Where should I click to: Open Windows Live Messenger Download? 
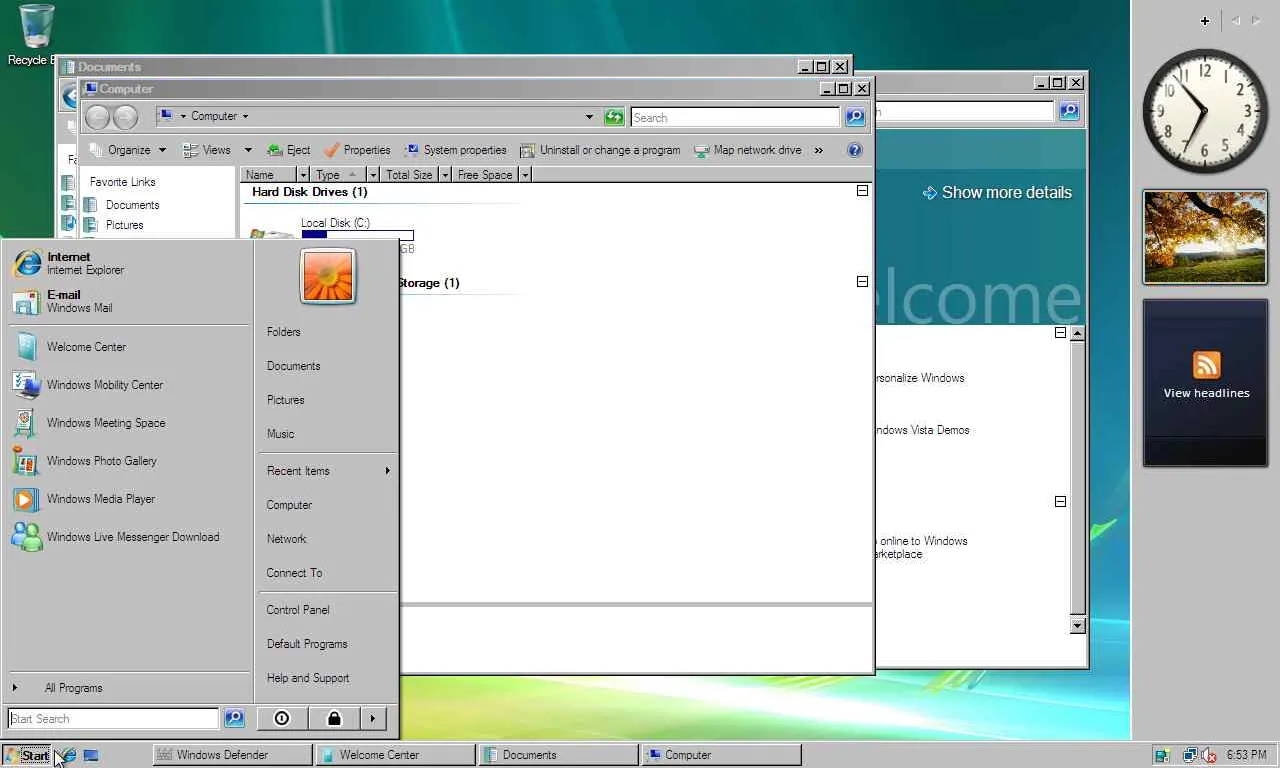128,537
